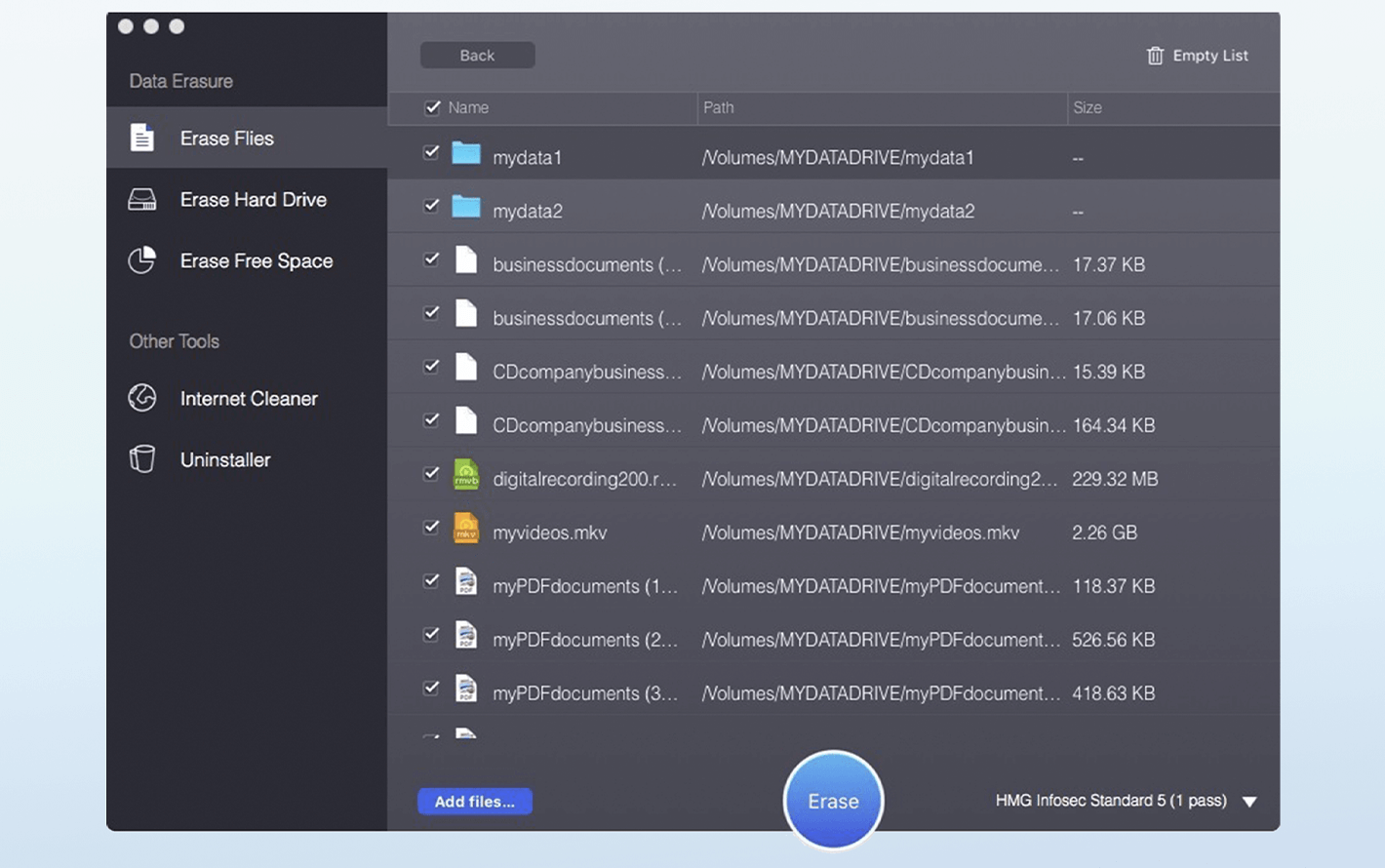Select the myPDFdocuments (3… file name
Viewport: 1385px width, 868px height.
click(585, 693)
